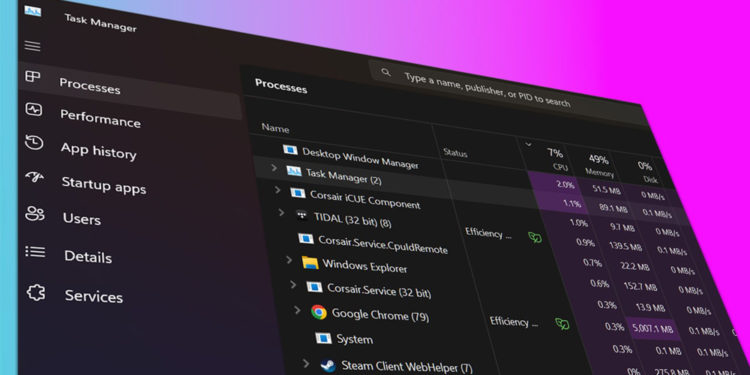Select the Windows Explorer row name
The height and width of the screenshot is (375, 750).
pos(365,265)
